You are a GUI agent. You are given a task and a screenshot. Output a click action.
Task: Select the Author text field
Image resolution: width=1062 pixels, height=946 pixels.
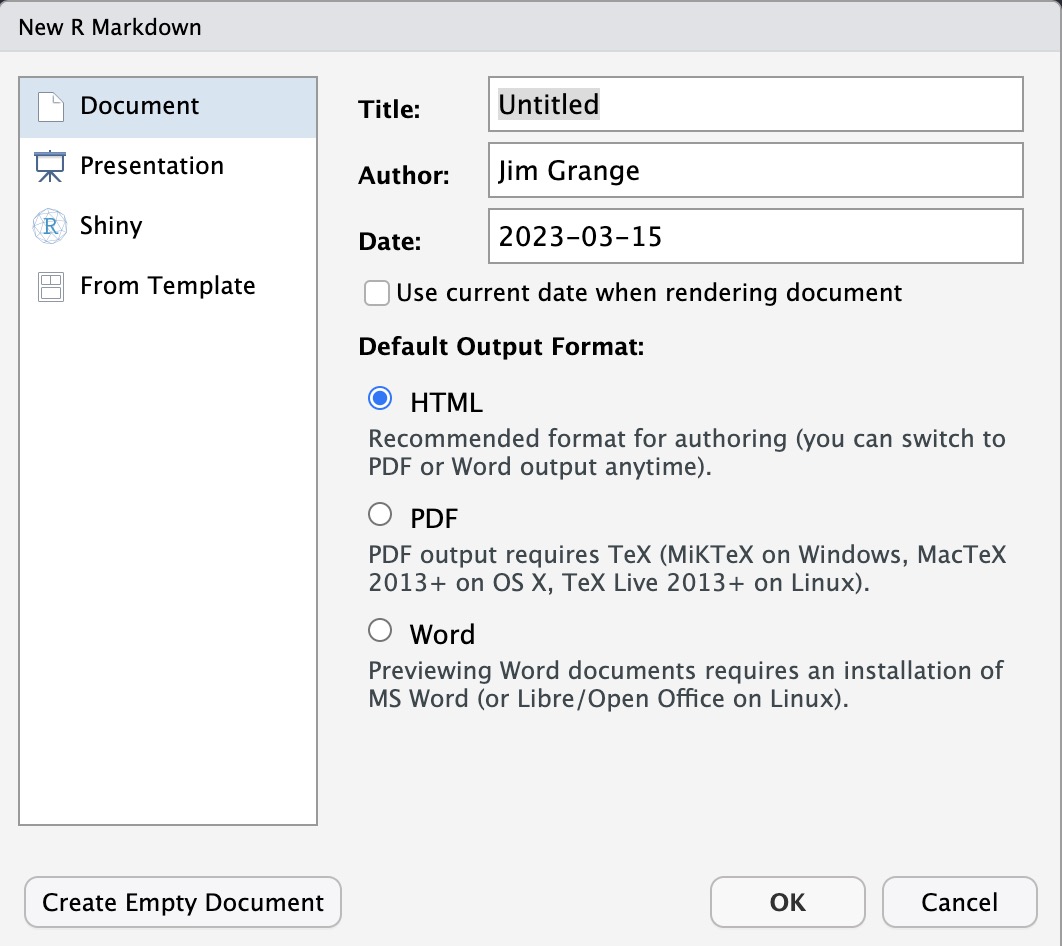754,170
